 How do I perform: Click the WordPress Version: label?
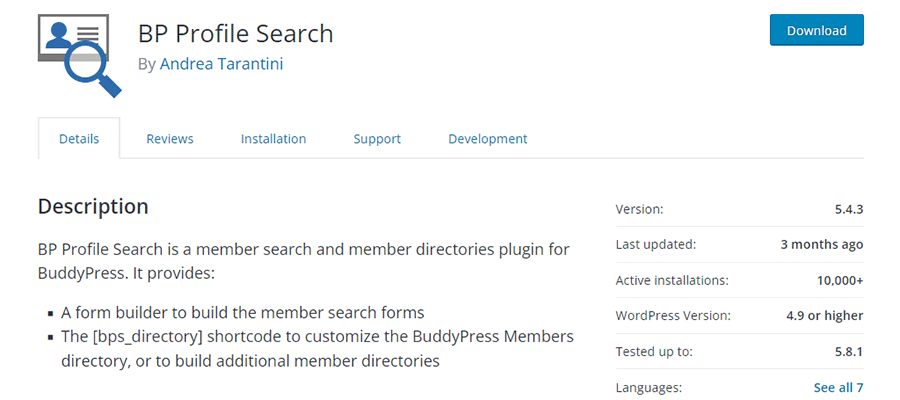pyautogui.click(x=673, y=316)
